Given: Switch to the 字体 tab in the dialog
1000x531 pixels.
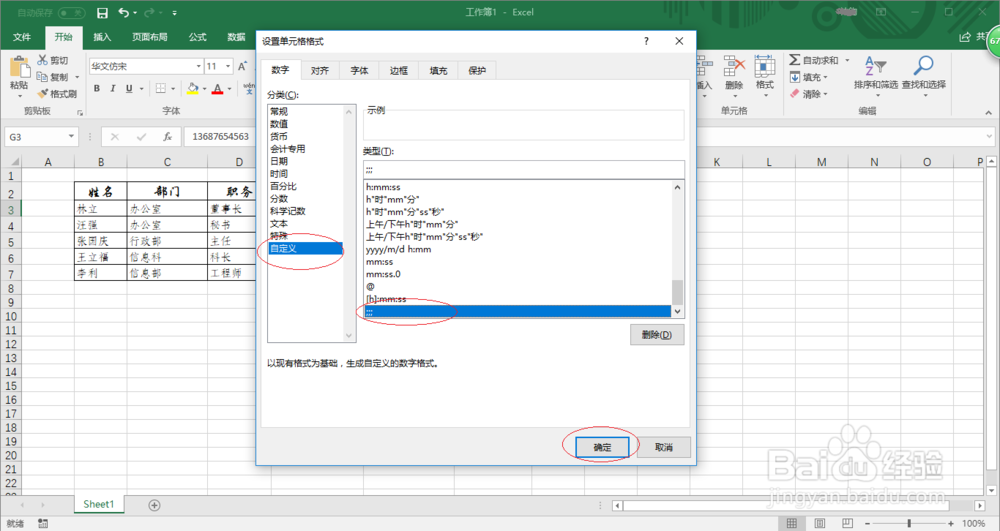Looking at the screenshot, I should tap(359, 71).
